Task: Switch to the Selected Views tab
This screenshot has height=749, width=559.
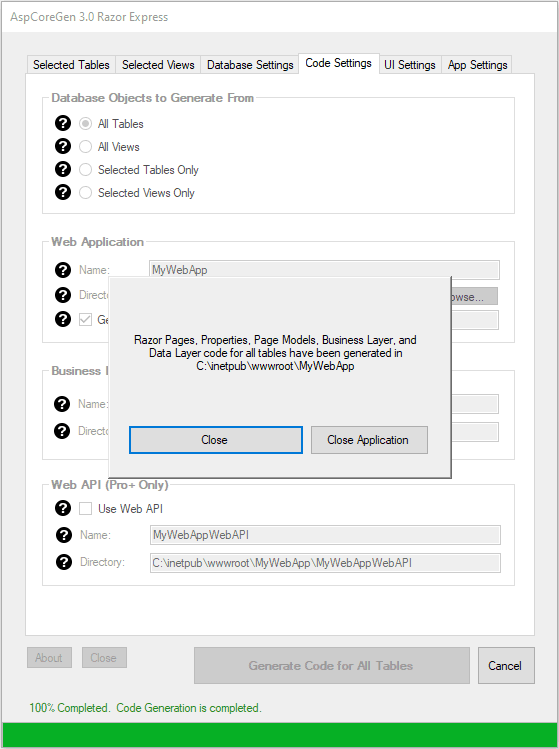Action: pyautogui.click(x=158, y=64)
